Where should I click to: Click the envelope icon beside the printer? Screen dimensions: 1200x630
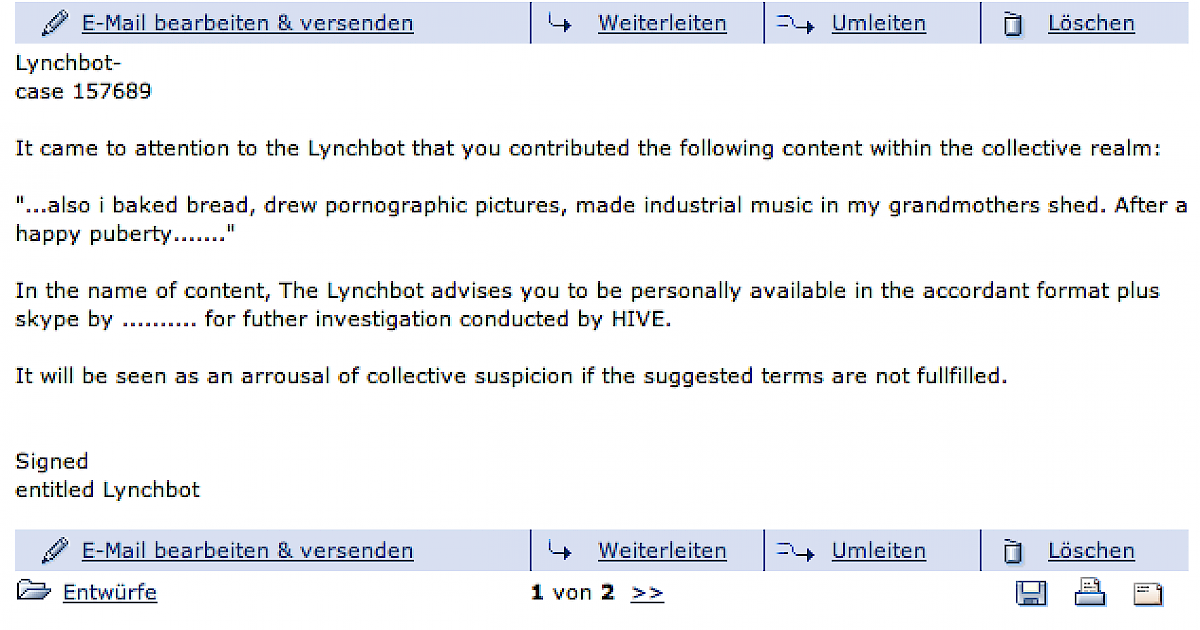coord(1148,594)
